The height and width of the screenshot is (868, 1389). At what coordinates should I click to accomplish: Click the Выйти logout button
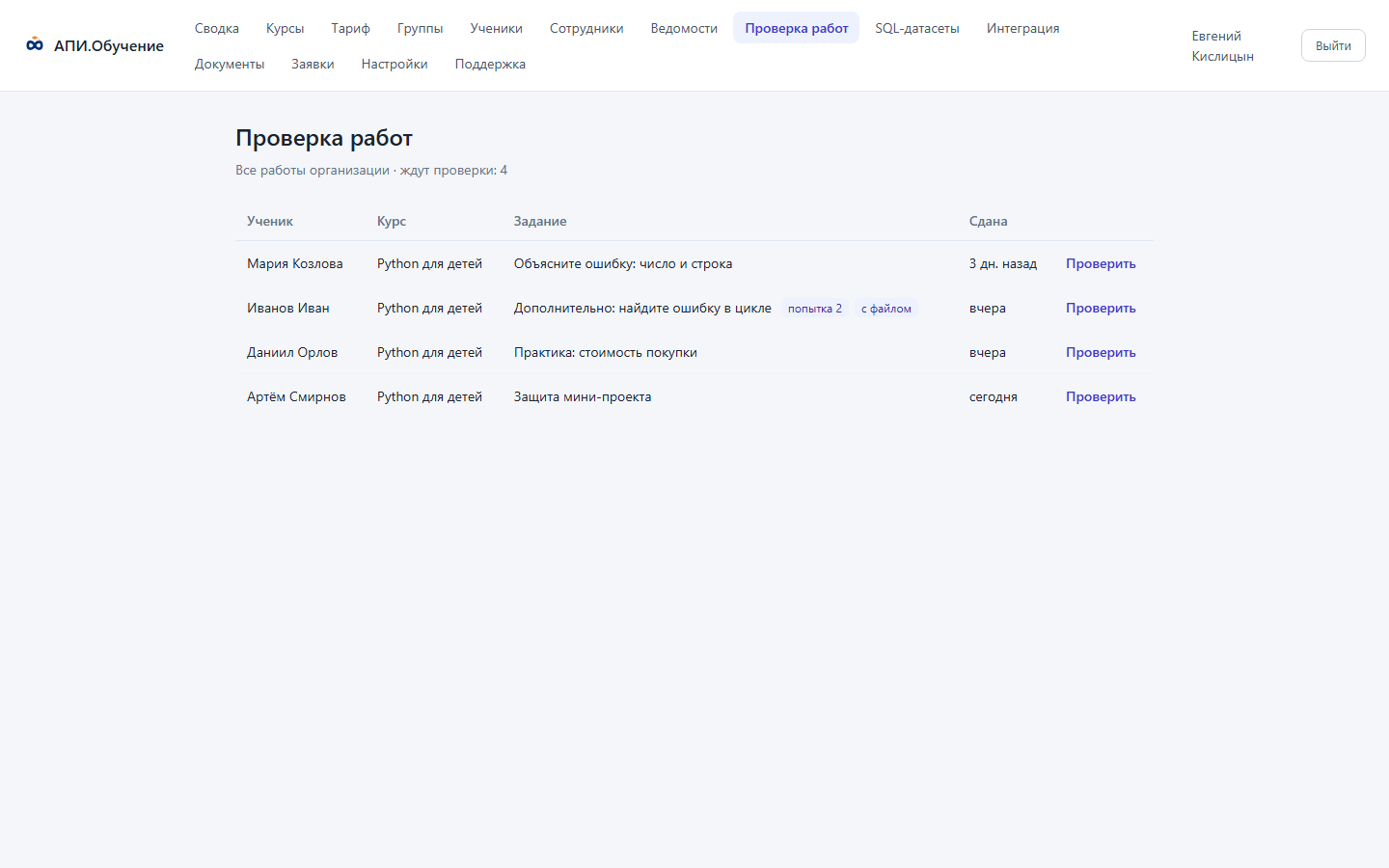point(1333,45)
